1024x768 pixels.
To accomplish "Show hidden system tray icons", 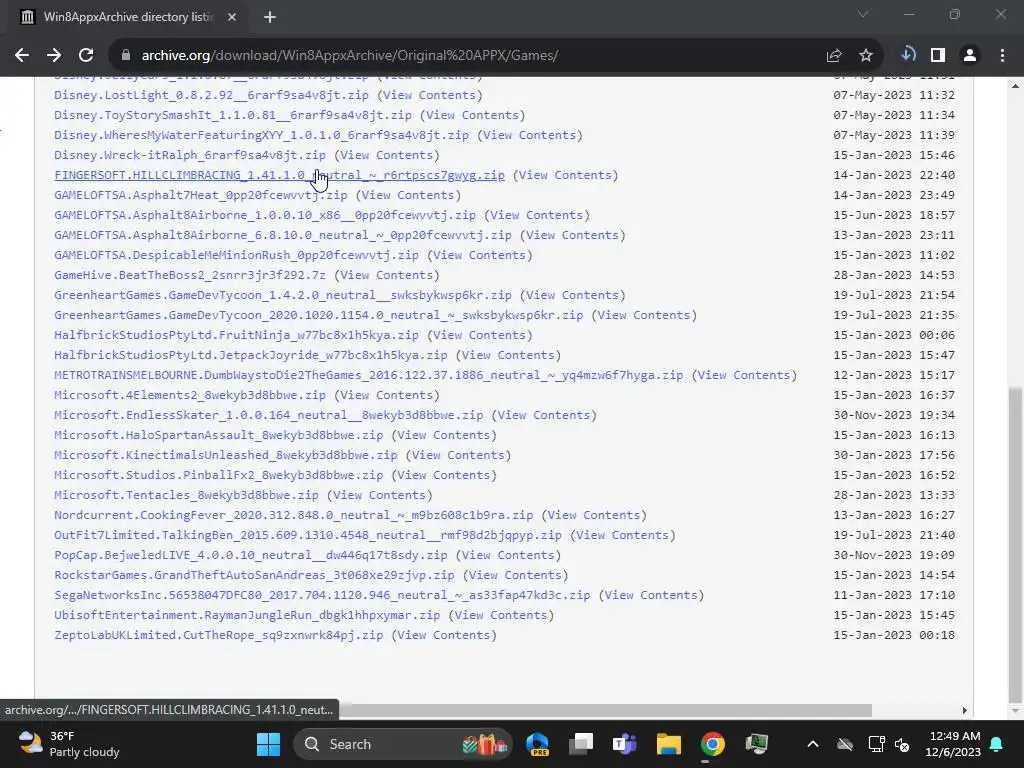I will point(812,744).
